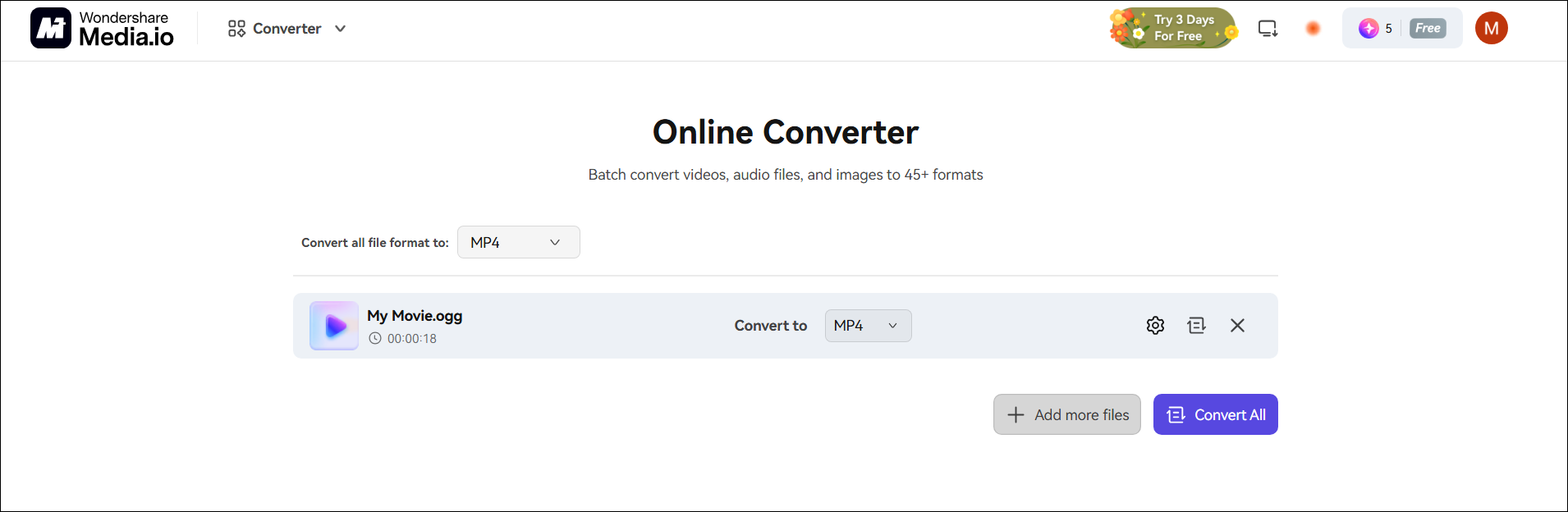Open the user profile avatar M
The width and height of the screenshot is (1568, 512).
(1491, 29)
